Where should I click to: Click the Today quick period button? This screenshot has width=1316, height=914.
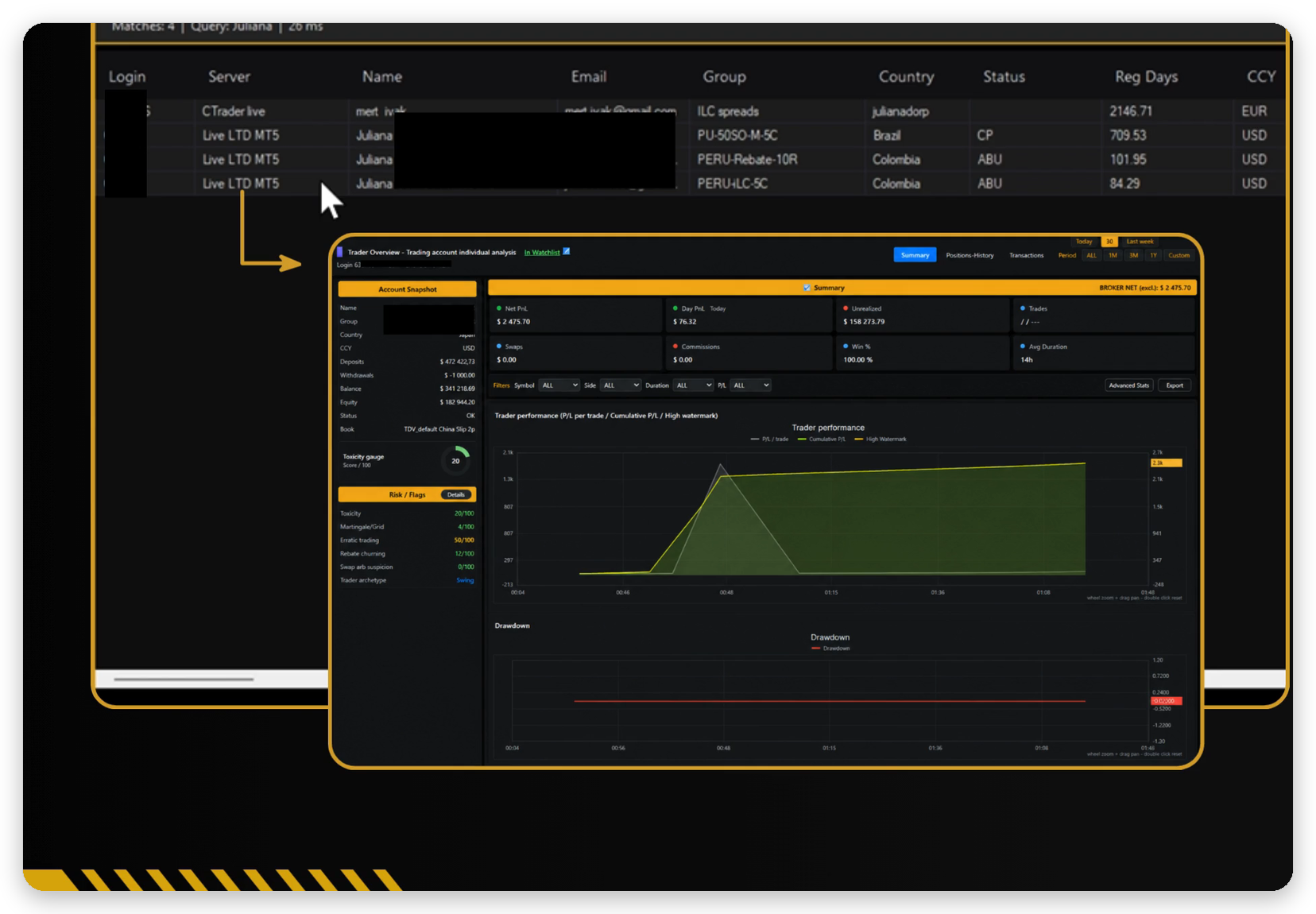(x=1084, y=242)
